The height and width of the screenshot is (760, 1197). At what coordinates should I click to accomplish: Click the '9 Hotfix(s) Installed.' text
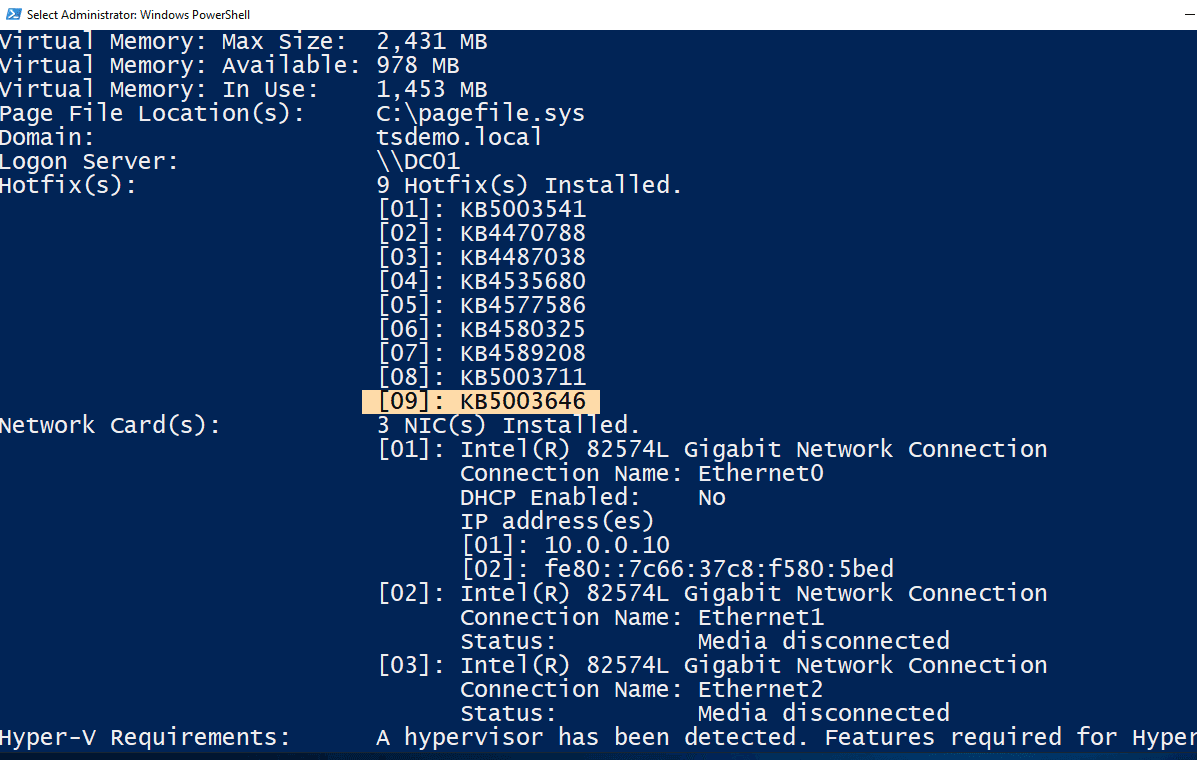click(x=529, y=185)
